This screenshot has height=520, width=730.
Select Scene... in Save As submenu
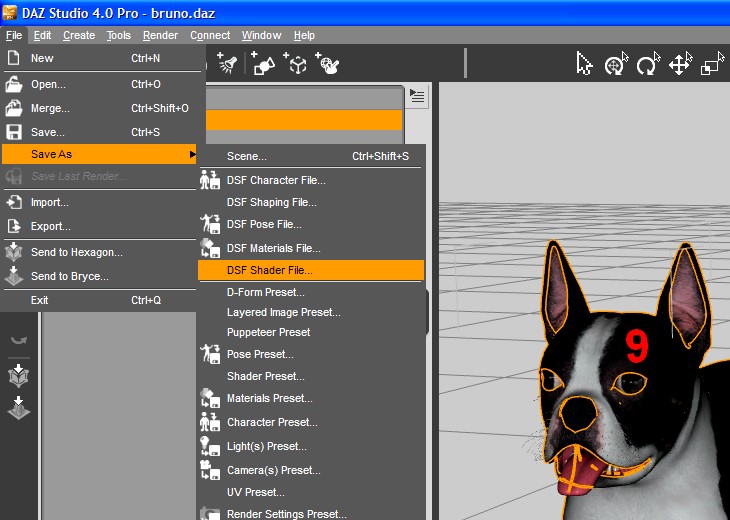click(311, 156)
